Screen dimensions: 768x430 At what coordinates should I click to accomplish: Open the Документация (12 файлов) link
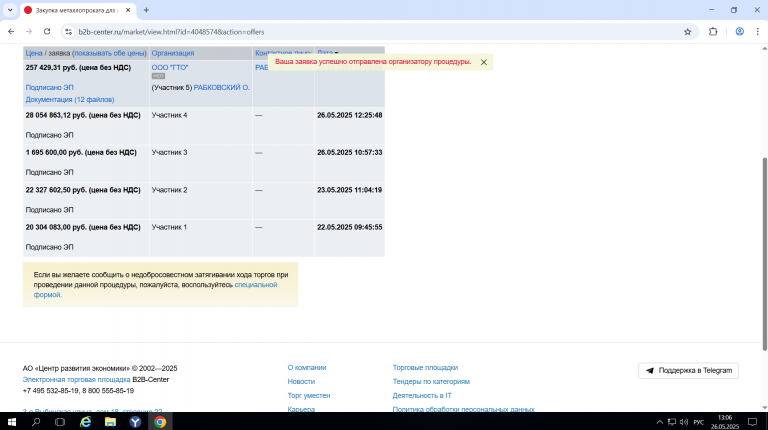[70, 99]
